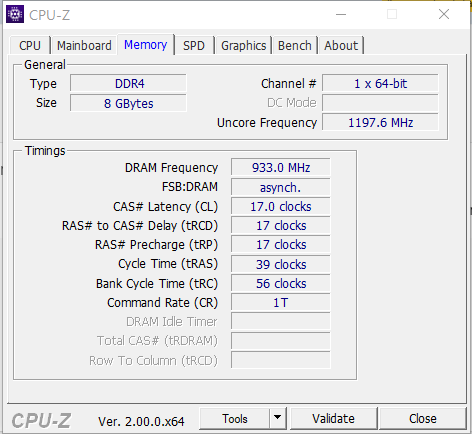Select the Bench tab

(295, 45)
